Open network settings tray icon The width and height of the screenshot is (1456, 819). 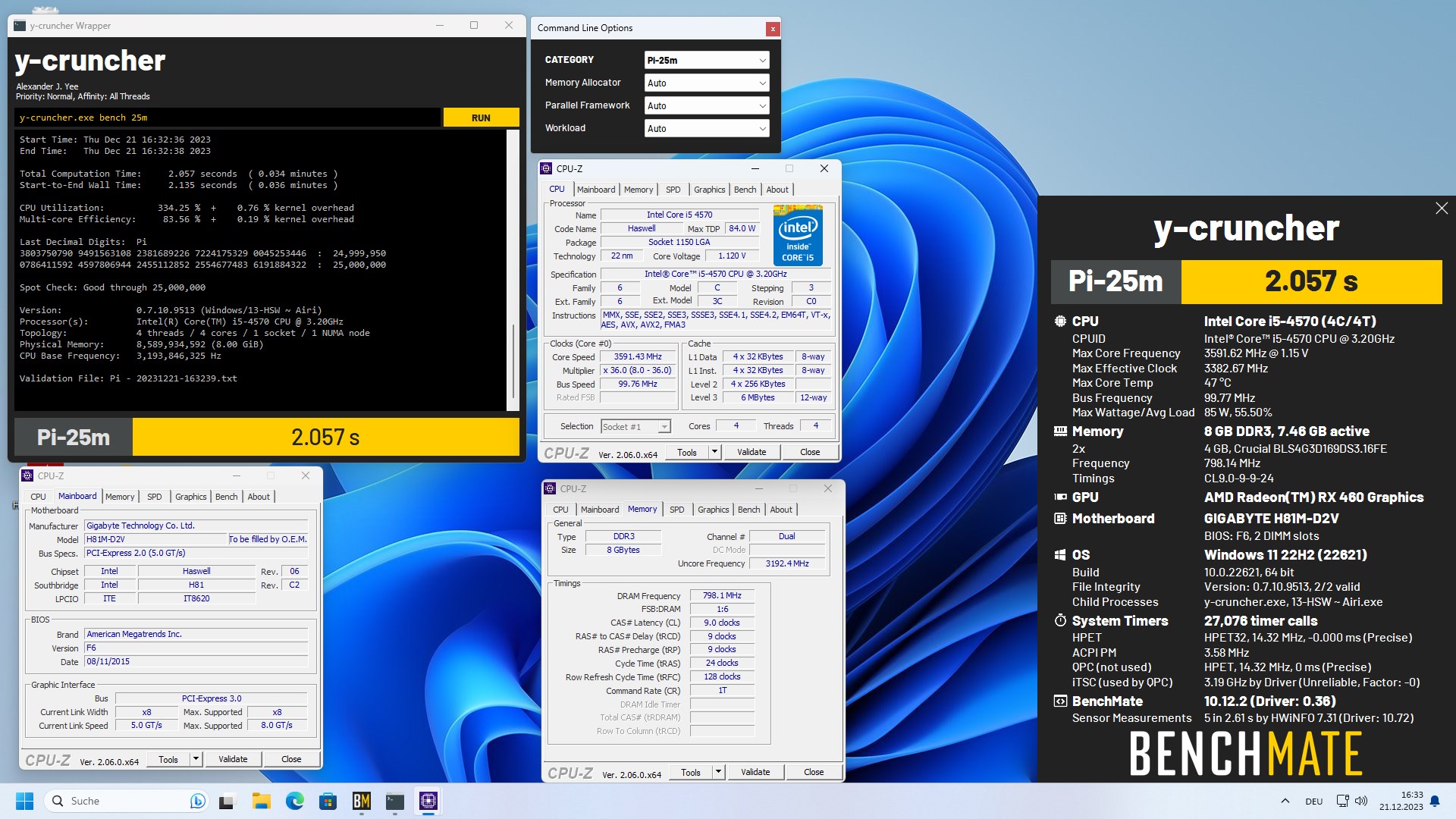pyautogui.click(x=1342, y=801)
